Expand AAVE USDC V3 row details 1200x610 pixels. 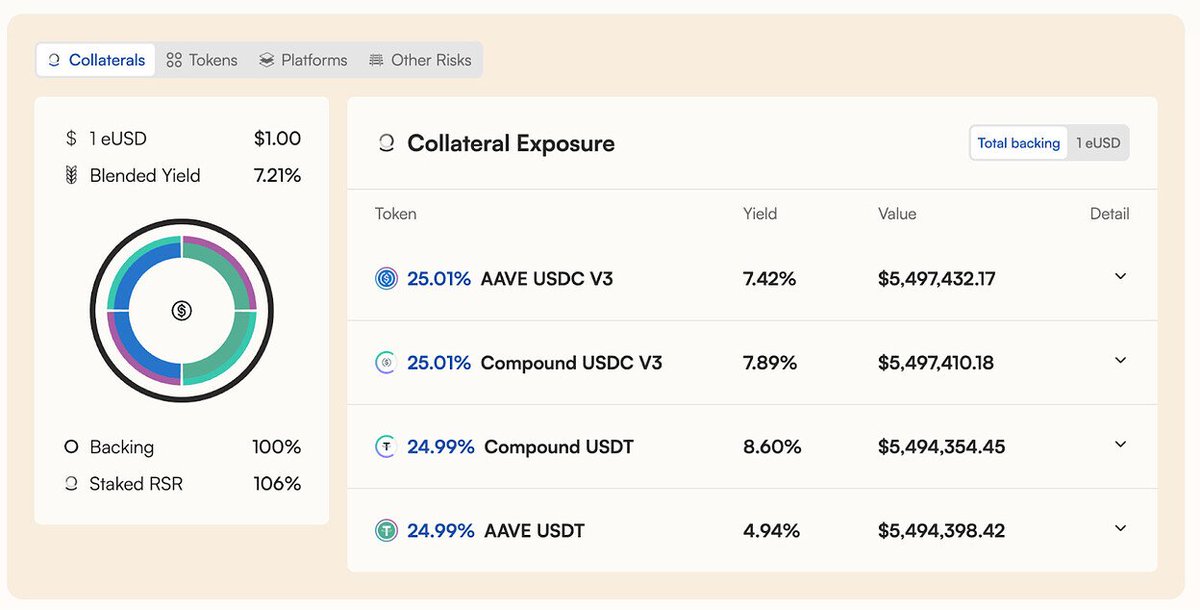click(1121, 276)
